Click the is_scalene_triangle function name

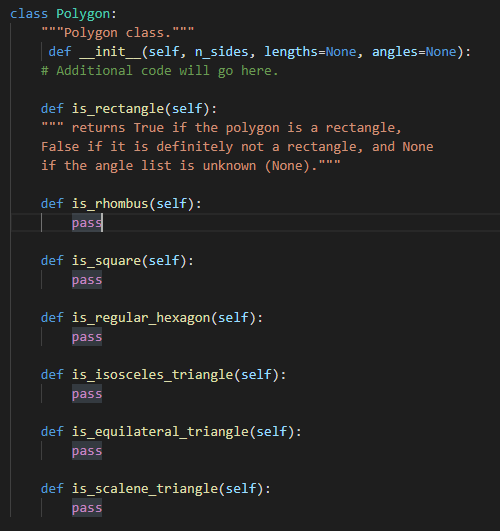pyautogui.click(x=145, y=488)
